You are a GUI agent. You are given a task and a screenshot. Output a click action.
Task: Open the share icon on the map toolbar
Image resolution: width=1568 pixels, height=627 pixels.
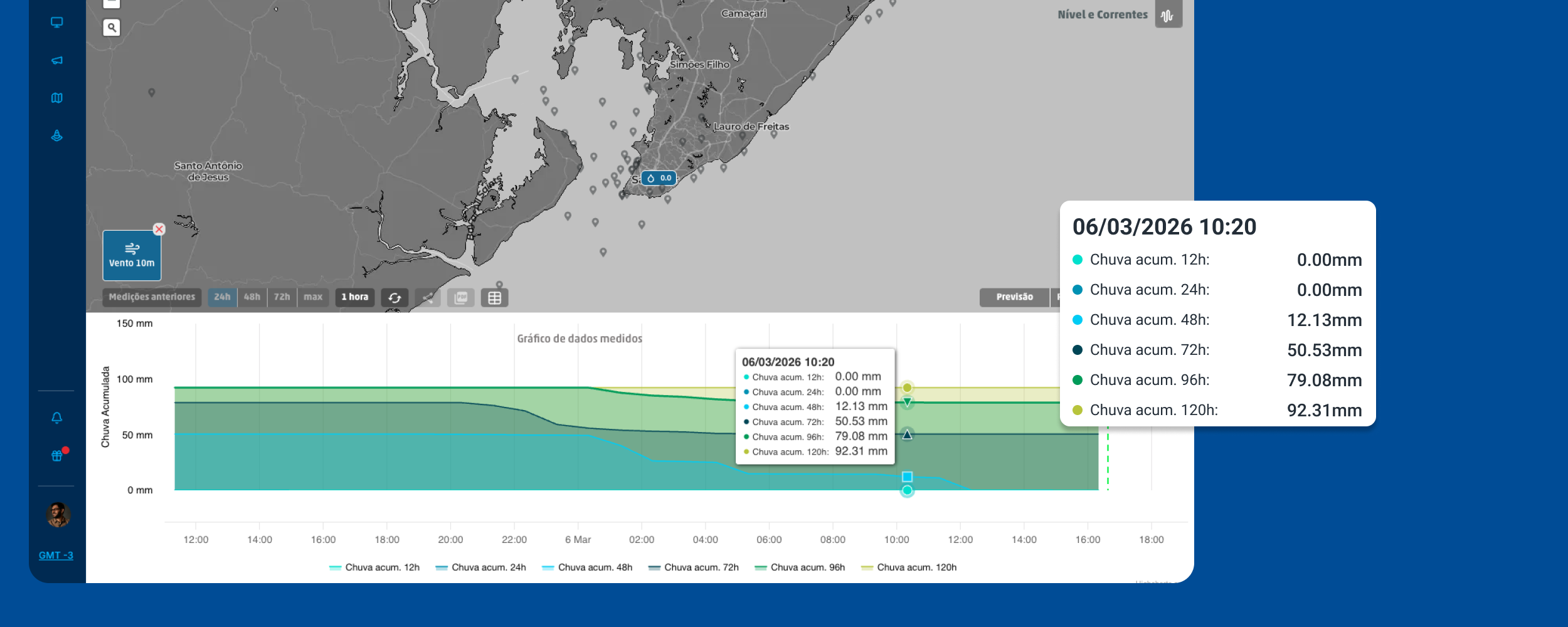point(429,298)
